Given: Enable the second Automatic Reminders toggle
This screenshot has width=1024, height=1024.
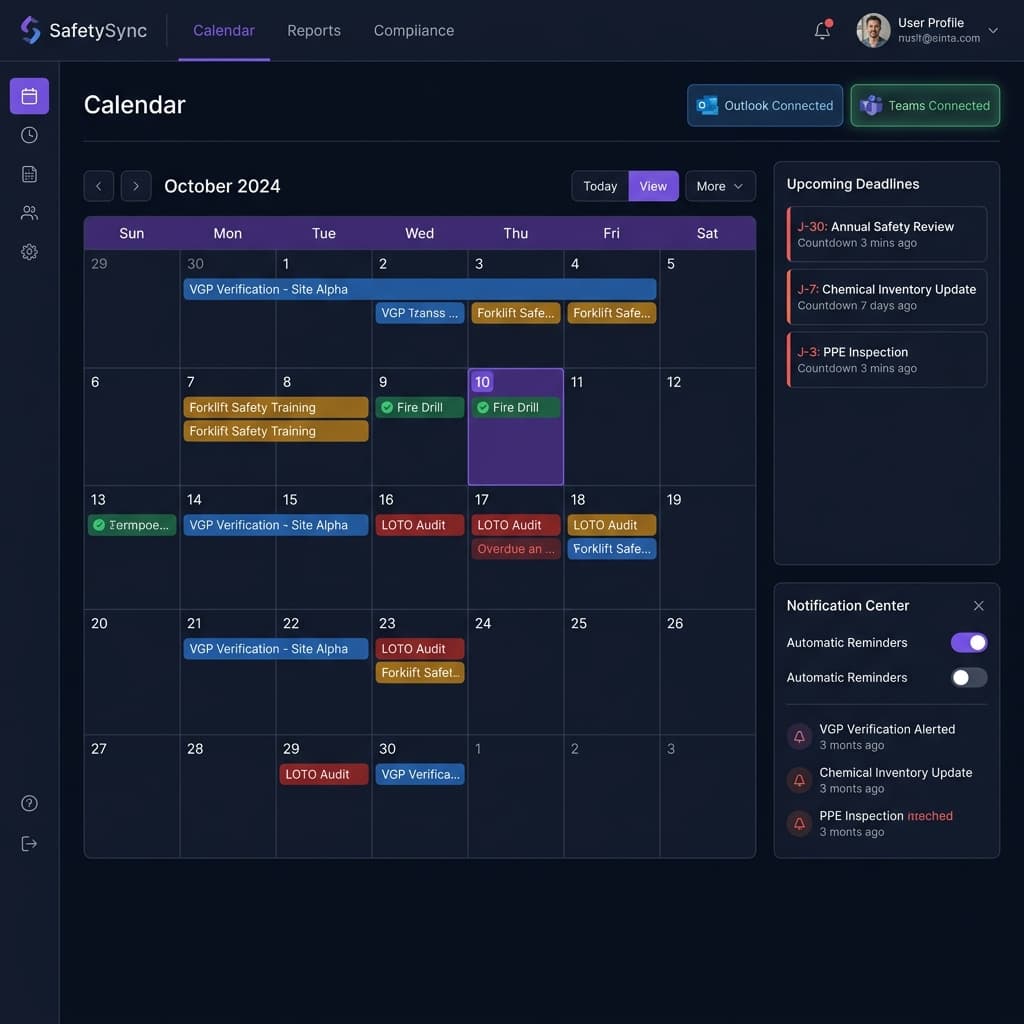Looking at the screenshot, I should coord(968,677).
